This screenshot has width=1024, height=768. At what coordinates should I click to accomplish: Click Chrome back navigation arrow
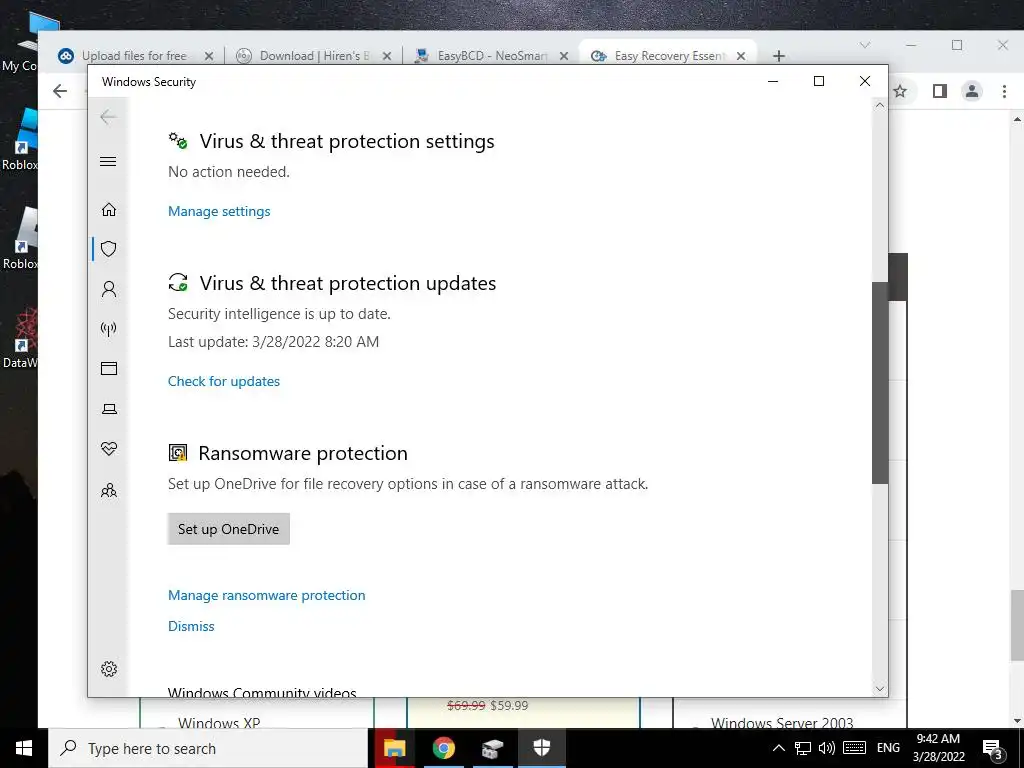coord(60,91)
